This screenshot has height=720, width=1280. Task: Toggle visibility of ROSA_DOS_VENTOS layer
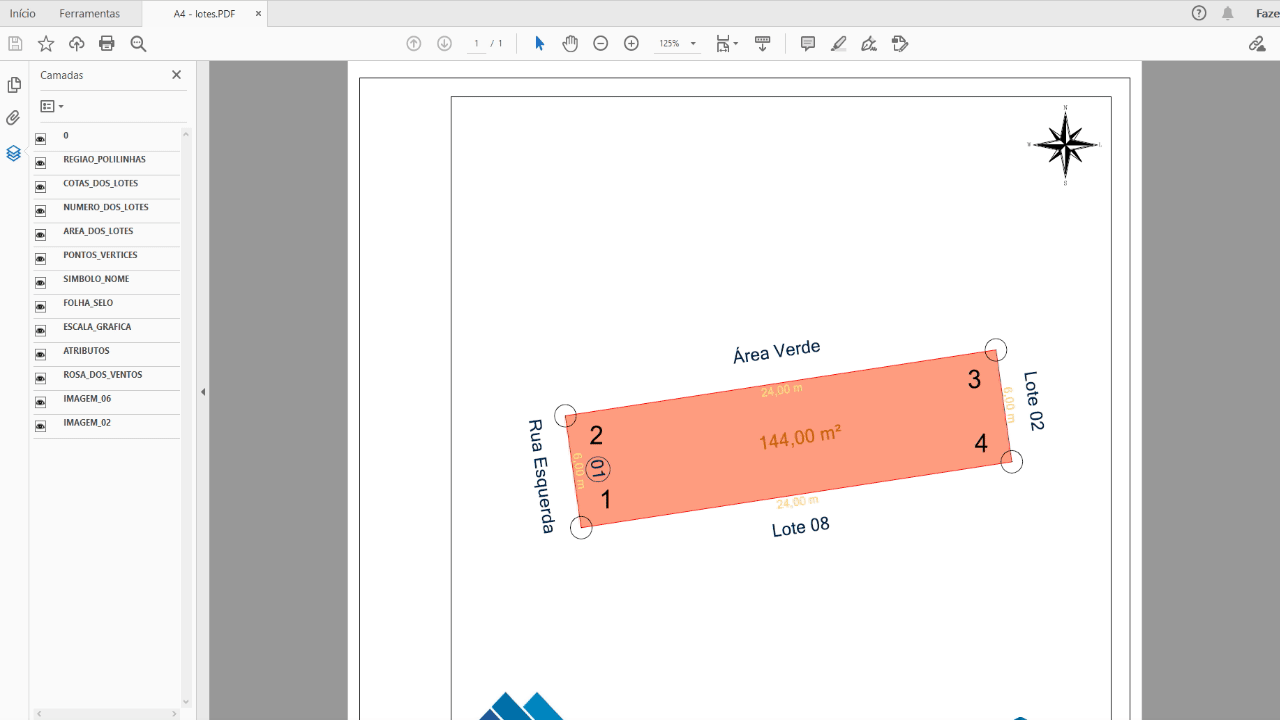[41, 378]
